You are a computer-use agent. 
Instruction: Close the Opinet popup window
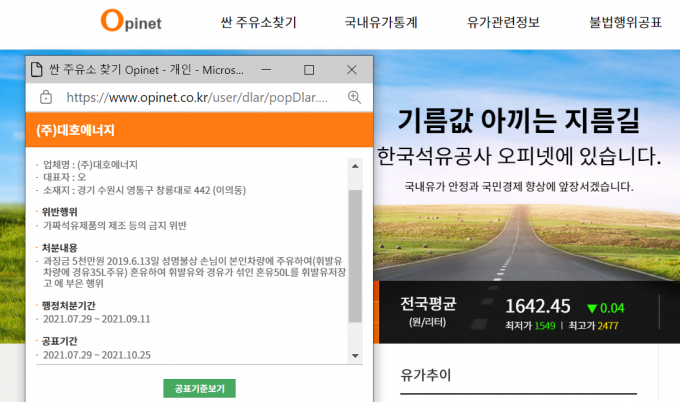pyautogui.click(x=352, y=69)
